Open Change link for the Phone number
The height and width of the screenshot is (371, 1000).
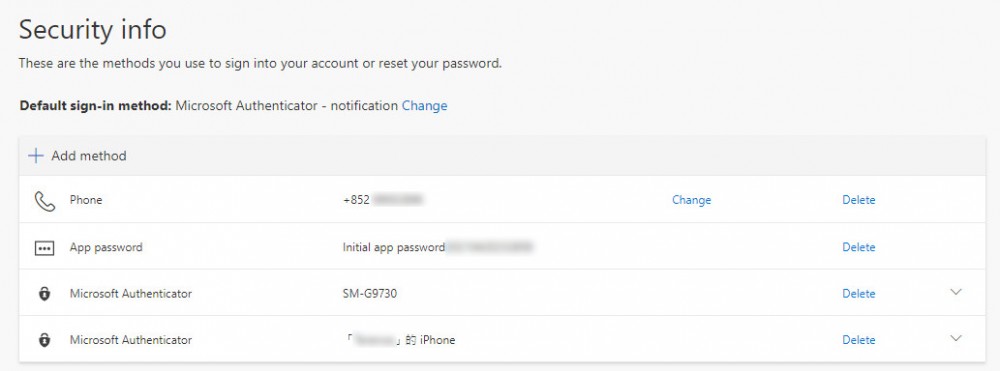tap(691, 200)
